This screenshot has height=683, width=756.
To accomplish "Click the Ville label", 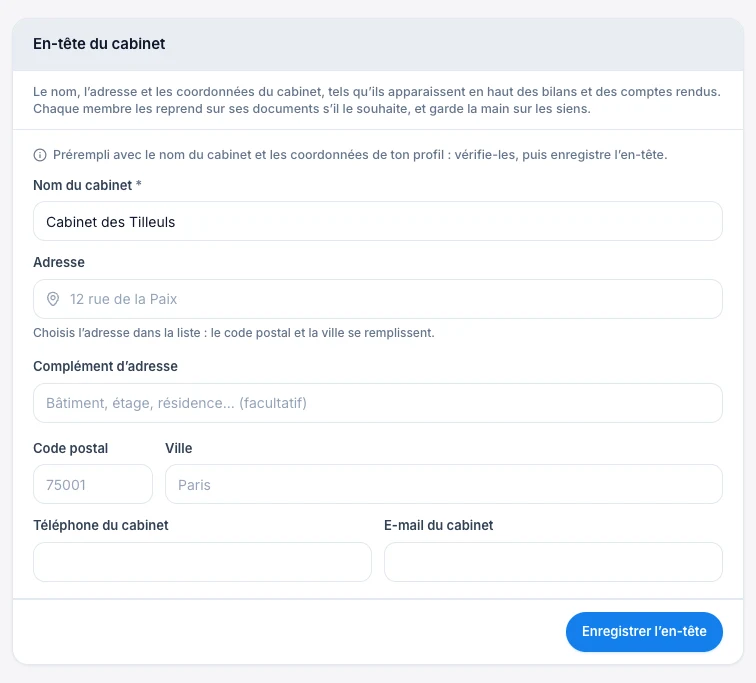I will click(x=178, y=448).
